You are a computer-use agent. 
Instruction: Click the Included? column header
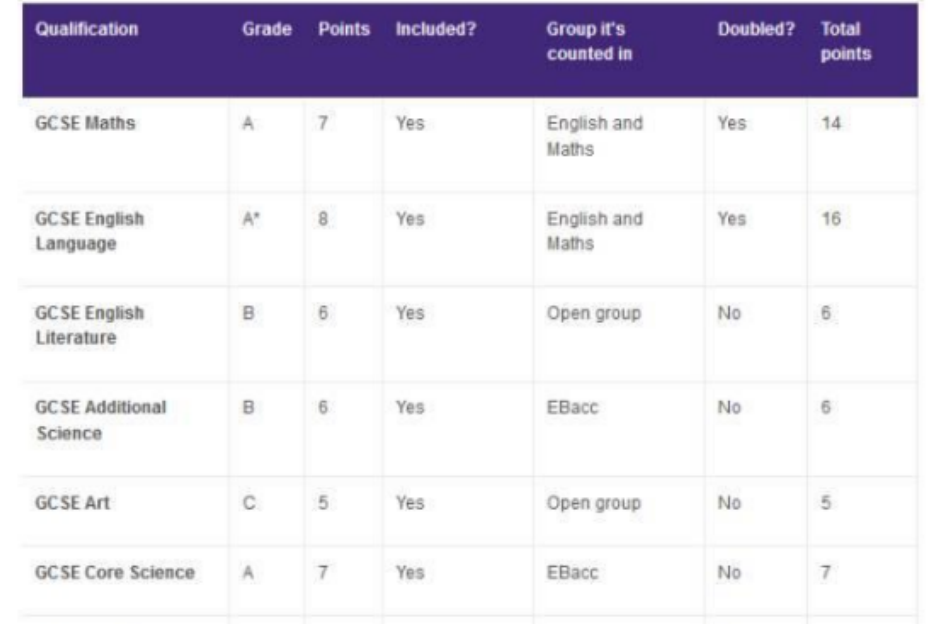click(x=436, y=29)
